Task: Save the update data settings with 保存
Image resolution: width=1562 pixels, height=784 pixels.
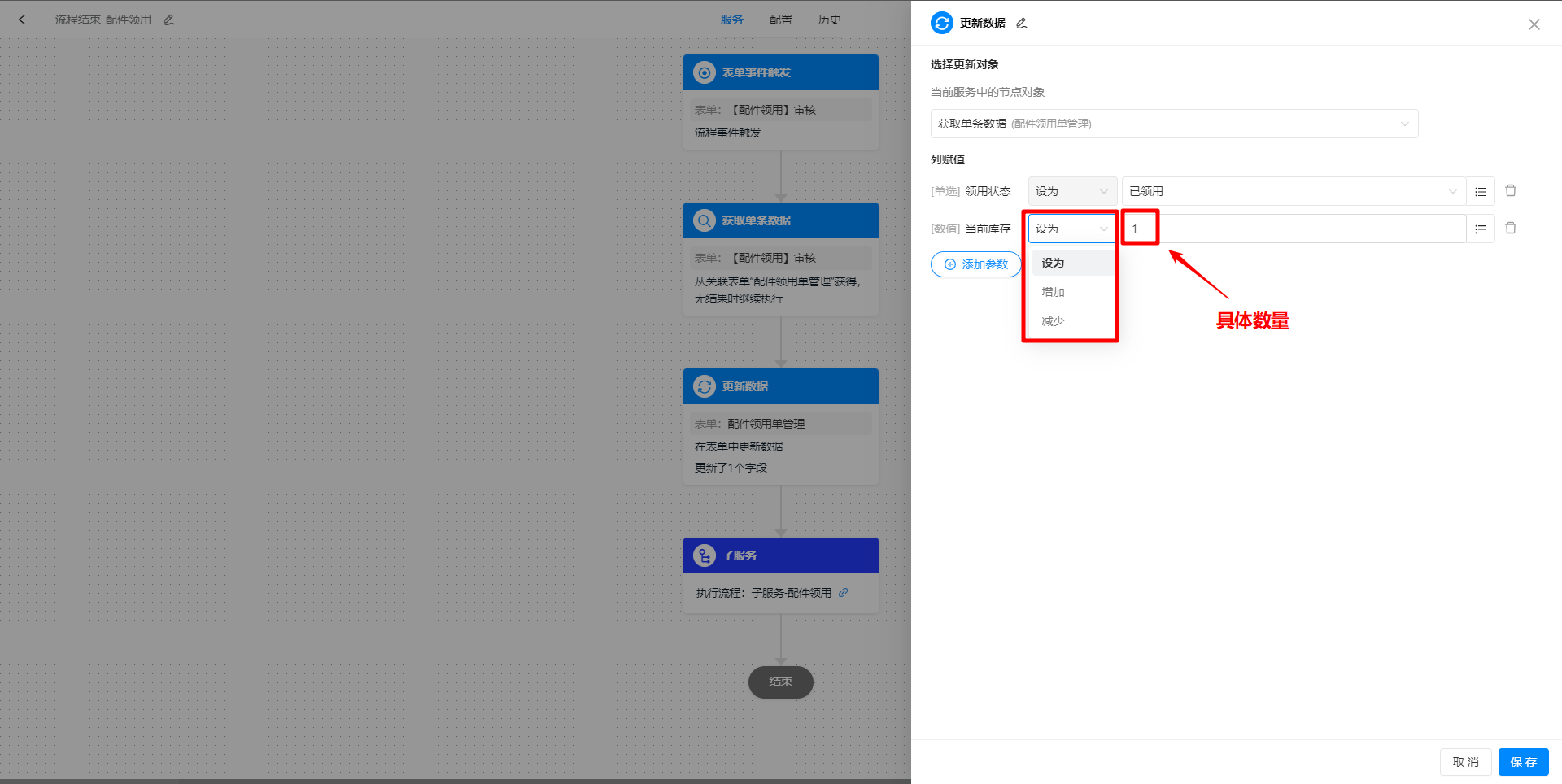Action: pos(1523,762)
